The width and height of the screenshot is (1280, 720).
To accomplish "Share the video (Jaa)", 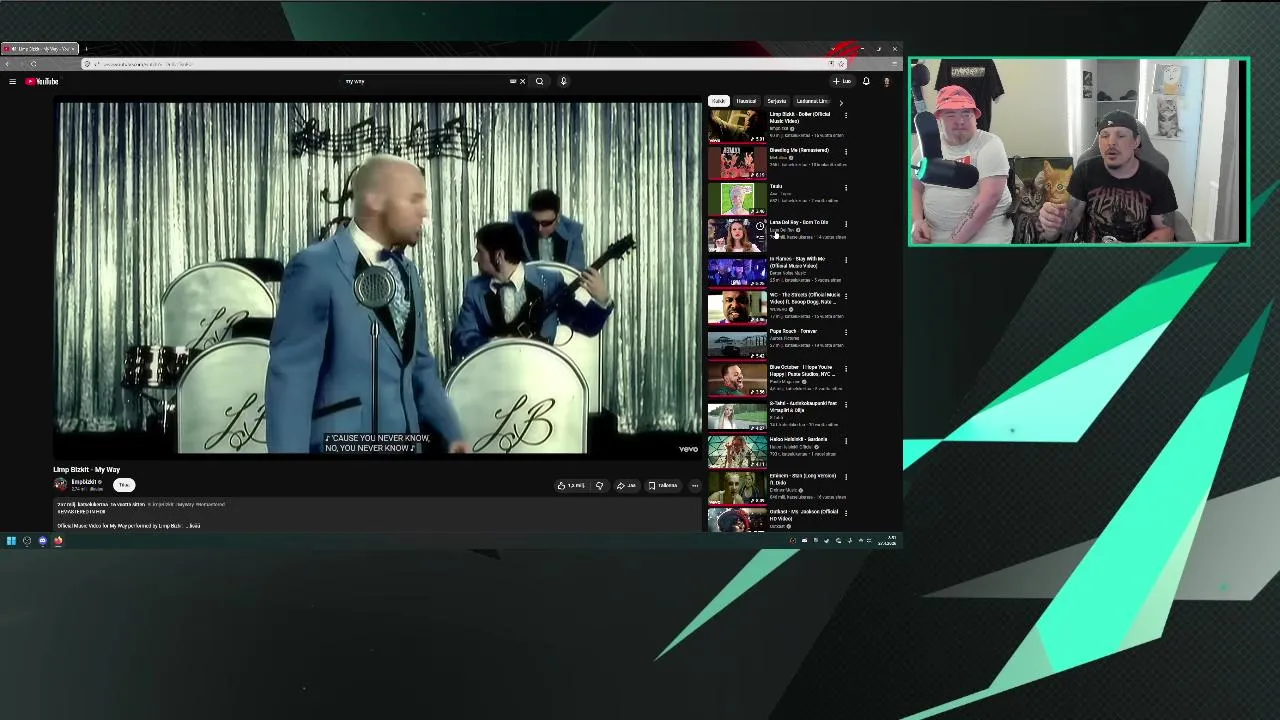I will coord(626,485).
